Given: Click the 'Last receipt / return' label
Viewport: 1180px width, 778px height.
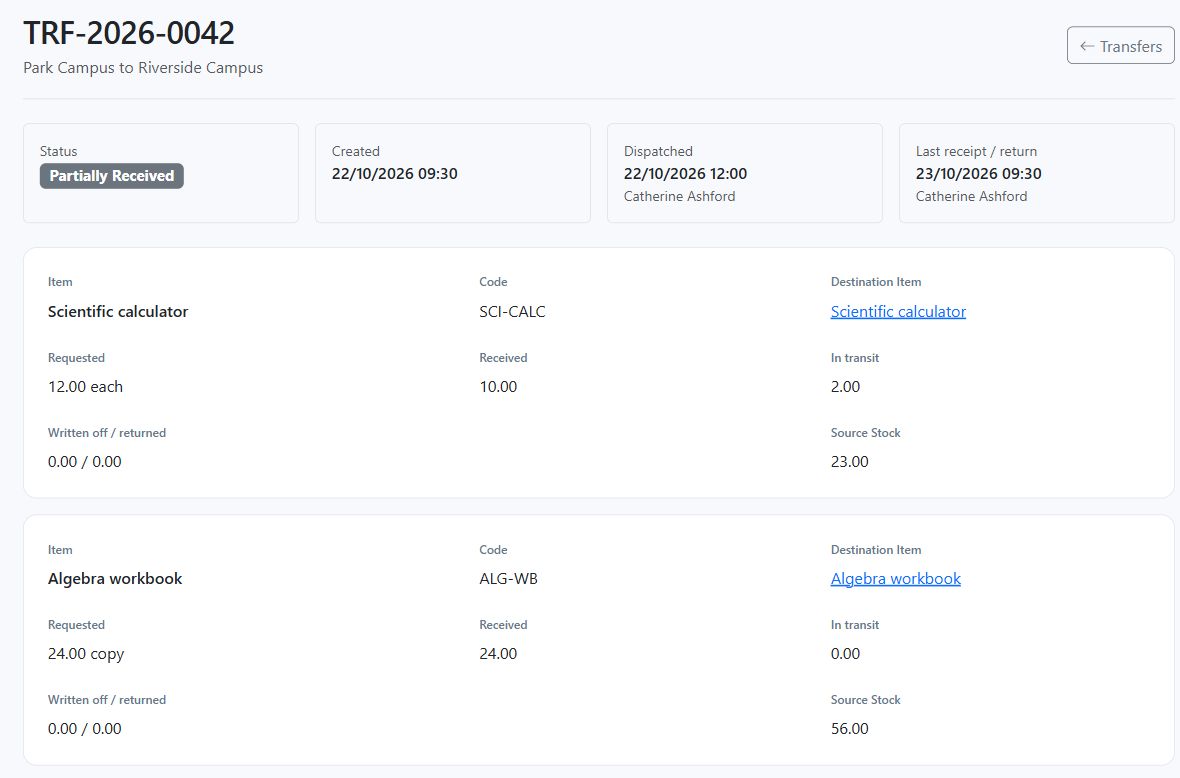Looking at the screenshot, I should pyautogui.click(x=976, y=151).
